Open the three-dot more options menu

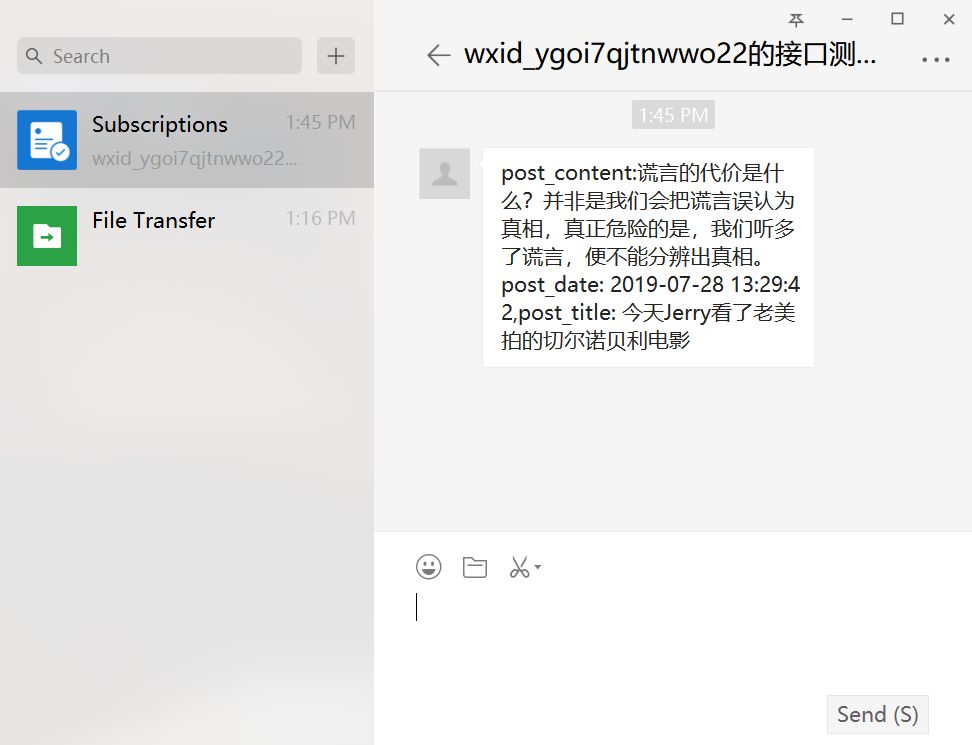click(935, 60)
